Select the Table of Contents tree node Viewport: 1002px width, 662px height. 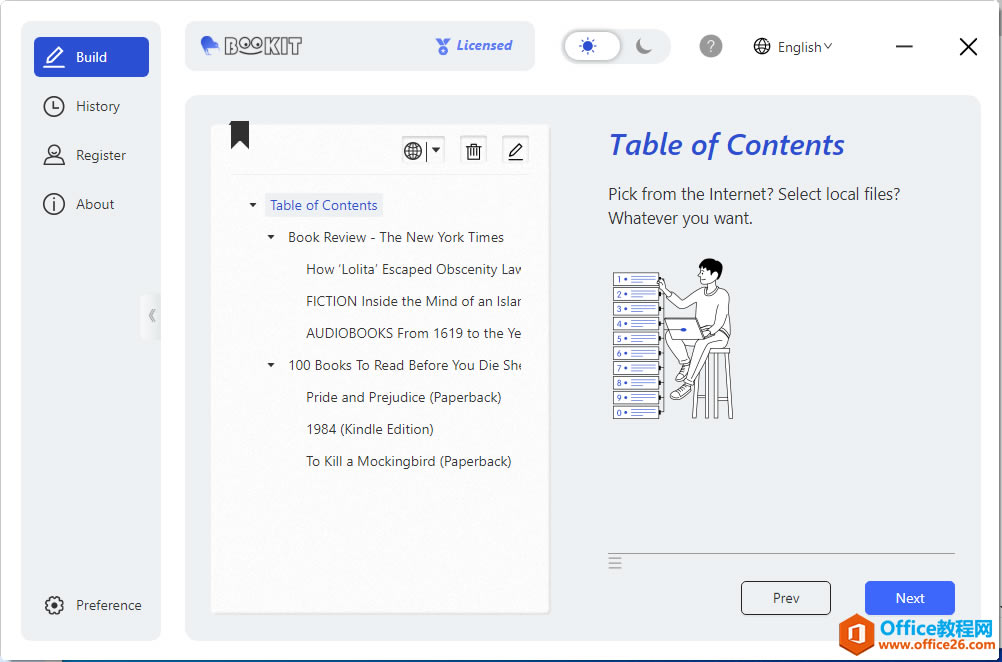point(323,205)
